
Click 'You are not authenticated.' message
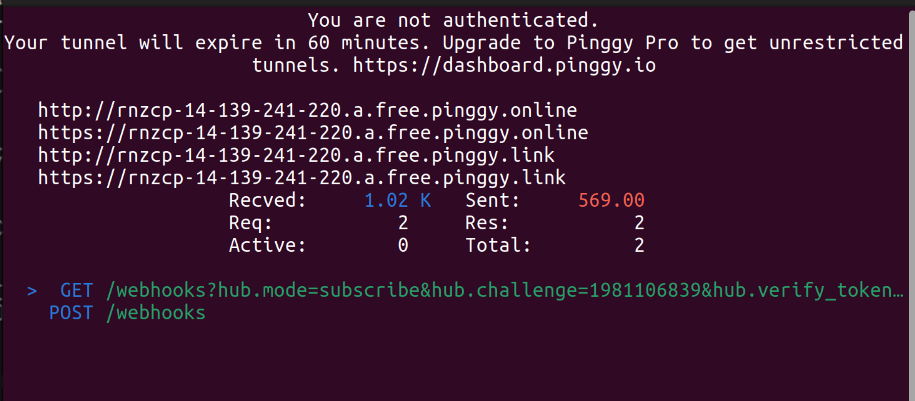tap(453, 21)
